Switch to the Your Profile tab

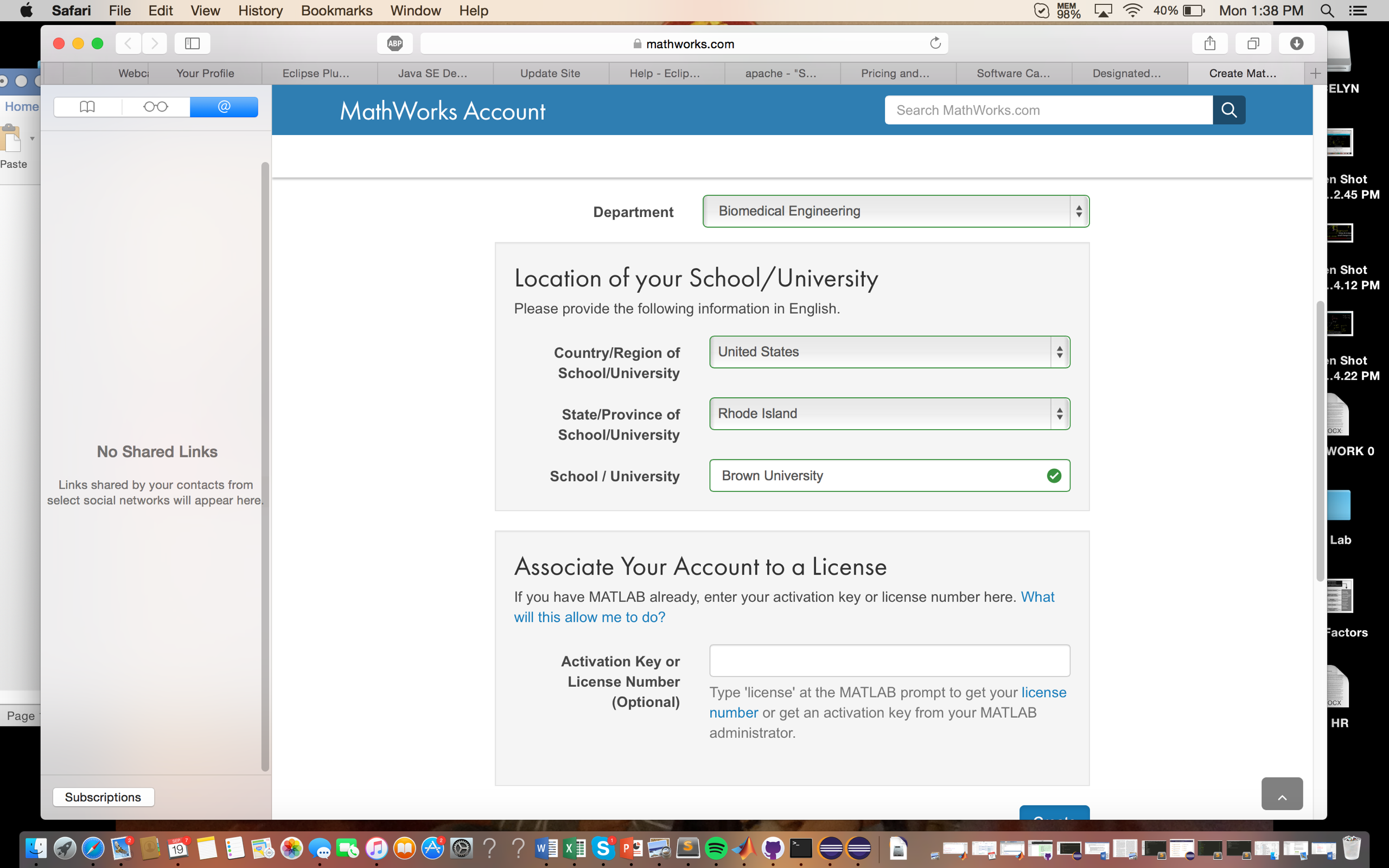(205, 73)
